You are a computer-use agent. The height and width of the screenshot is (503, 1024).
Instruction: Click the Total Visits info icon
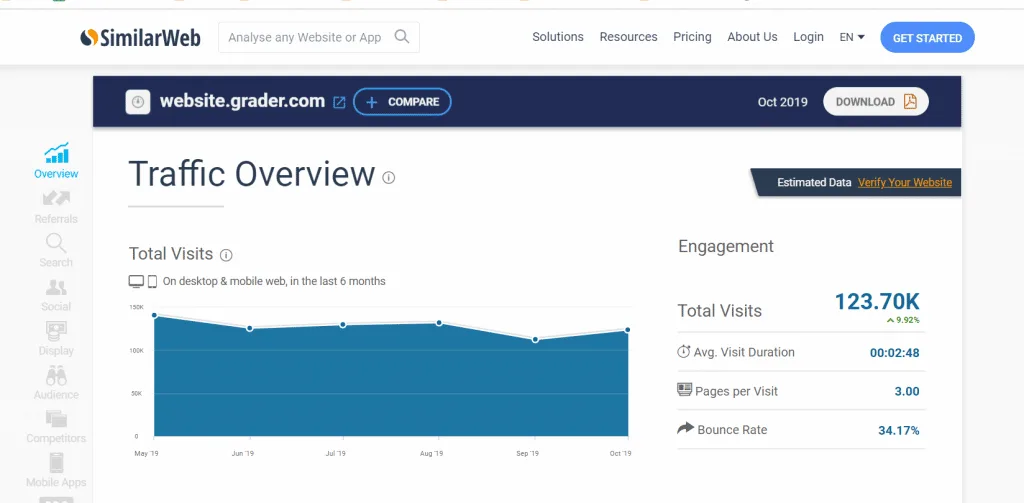[x=226, y=255]
